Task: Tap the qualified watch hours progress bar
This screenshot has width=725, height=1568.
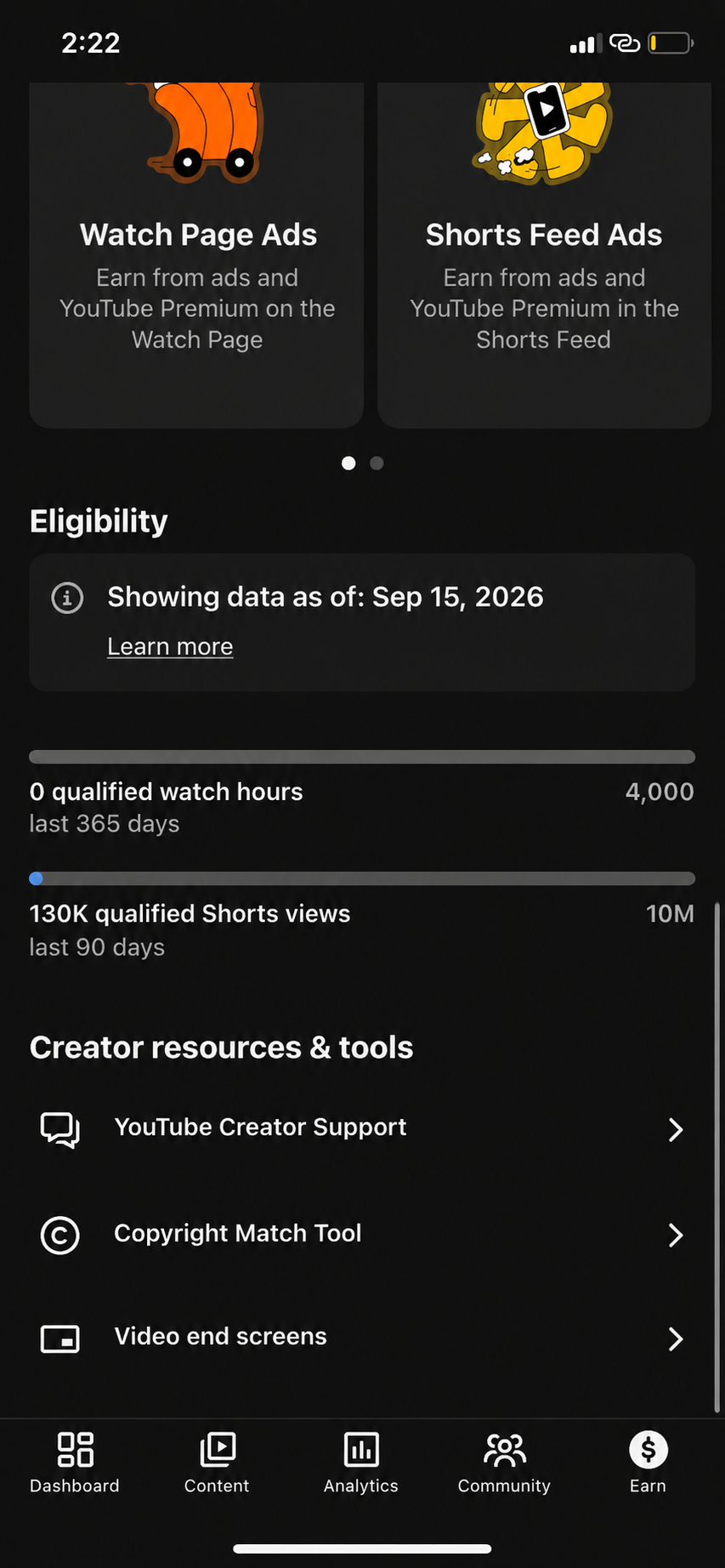Action: click(362, 757)
